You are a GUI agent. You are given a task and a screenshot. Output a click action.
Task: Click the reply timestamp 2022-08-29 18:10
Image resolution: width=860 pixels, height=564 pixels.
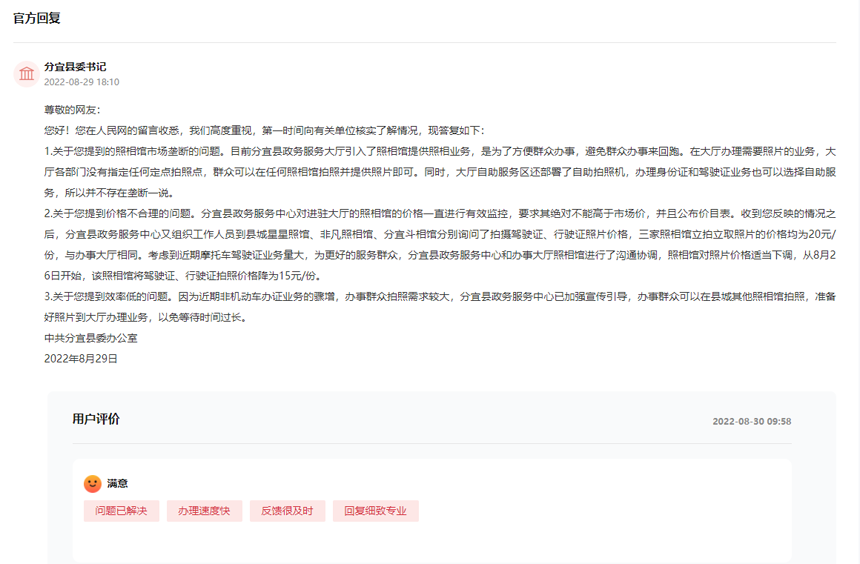tap(81, 82)
